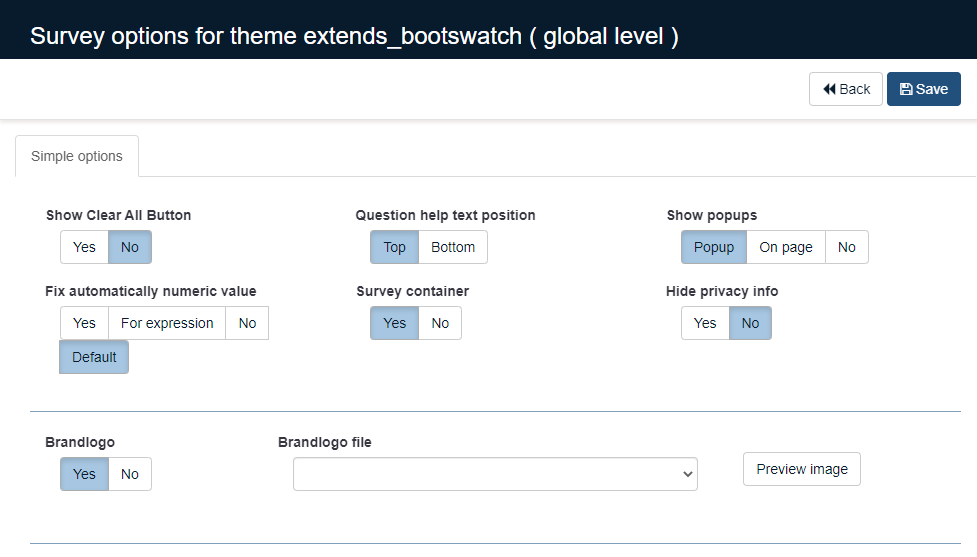Select Default for numeric value fix
Screen dimensions: 977x557
tap(94, 357)
